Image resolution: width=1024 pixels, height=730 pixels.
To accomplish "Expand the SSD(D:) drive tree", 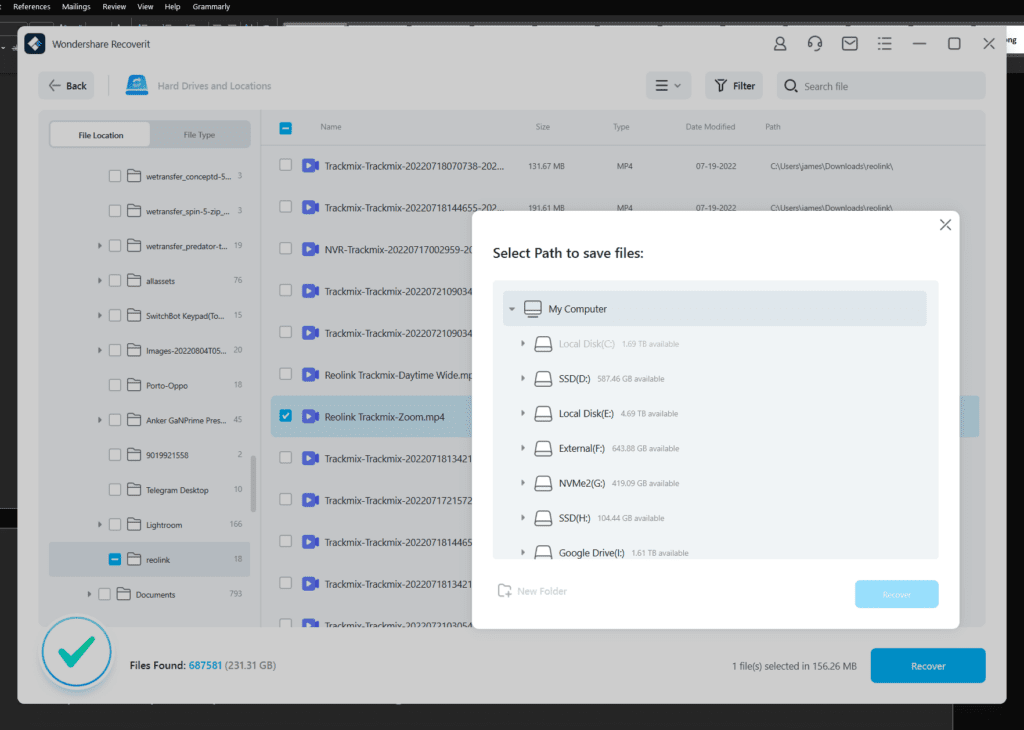I will point(523,379).
